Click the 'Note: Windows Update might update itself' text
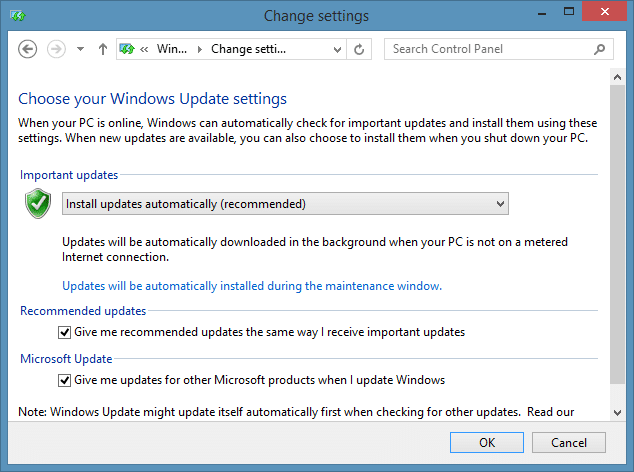The image size is (634, 472). click(296, 412)
